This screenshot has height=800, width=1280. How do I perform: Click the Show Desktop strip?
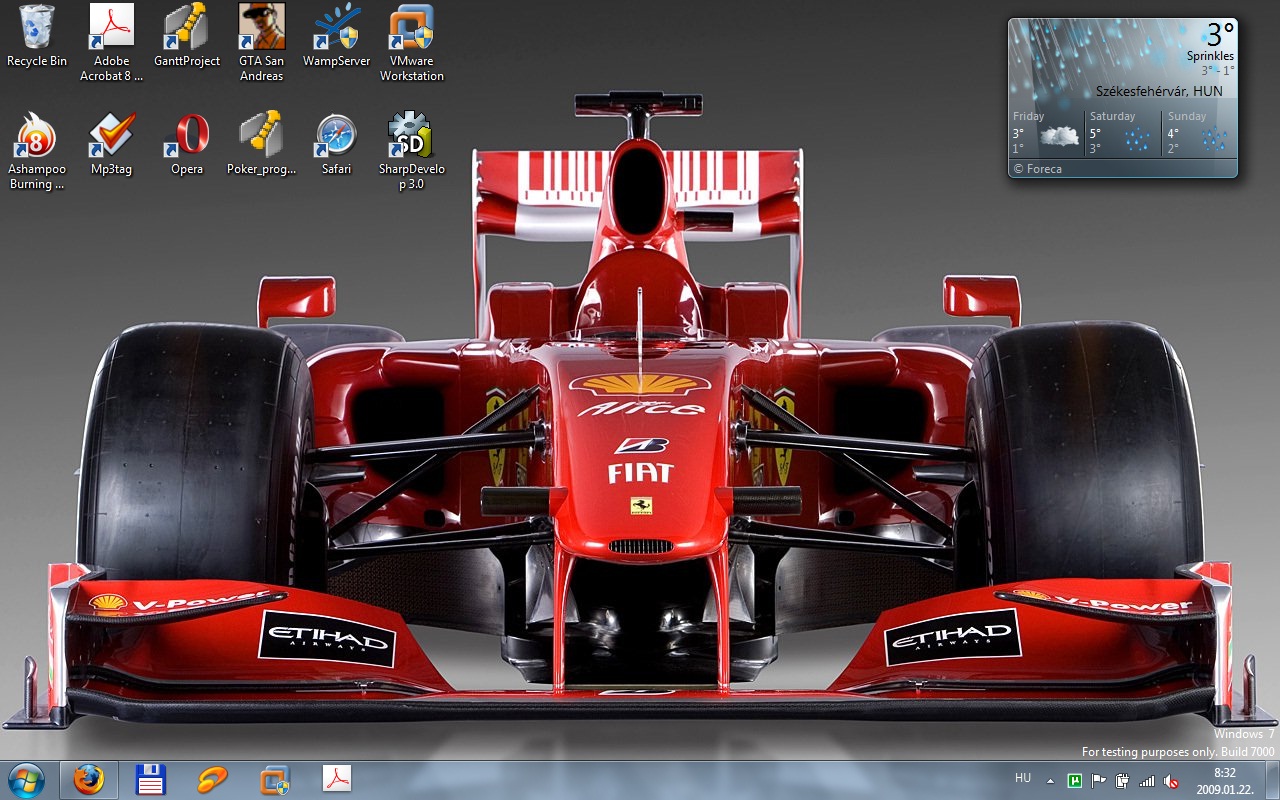tap(1273, 780)
